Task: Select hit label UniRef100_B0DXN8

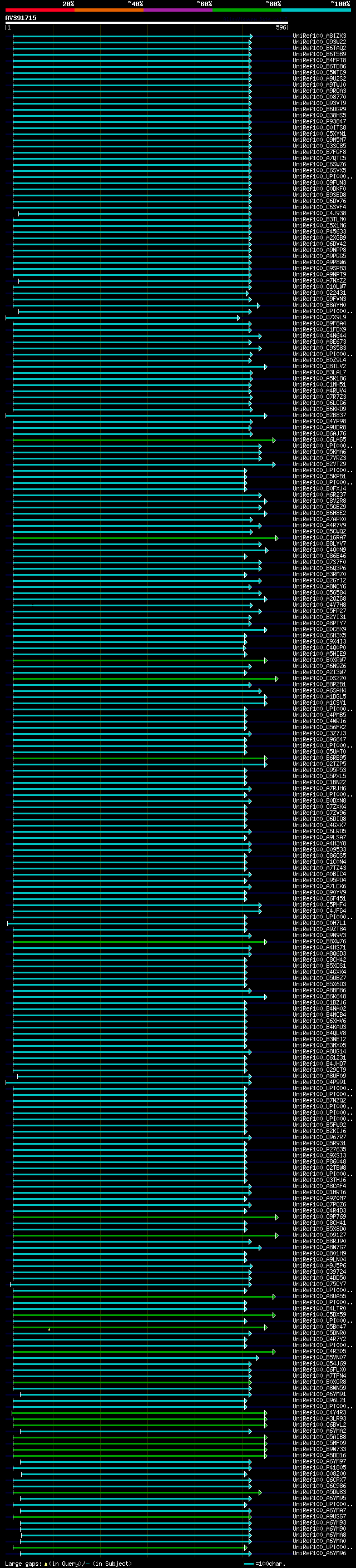Action: click(319, 800)
